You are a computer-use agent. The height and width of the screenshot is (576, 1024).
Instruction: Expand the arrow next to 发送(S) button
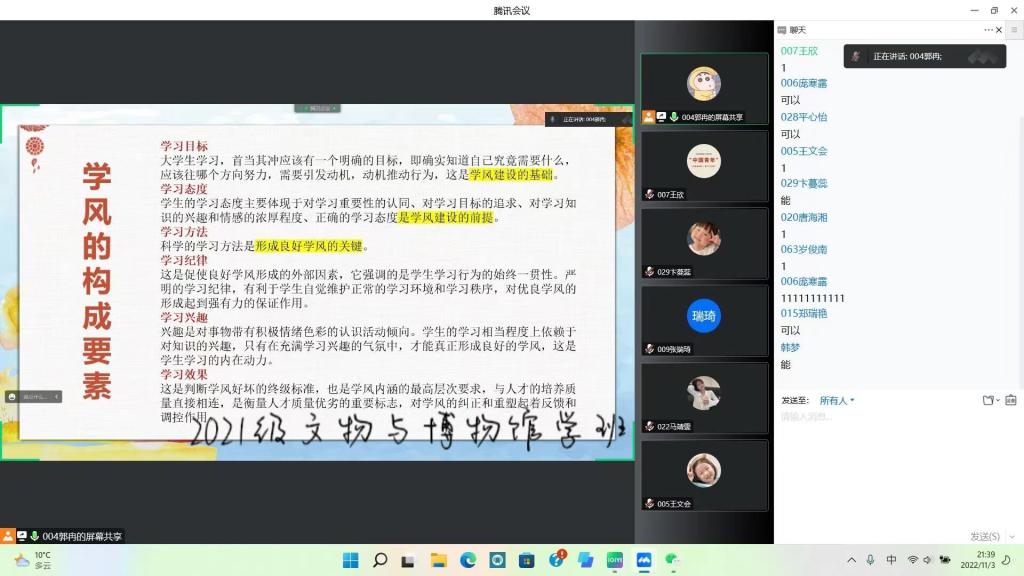click(x=1012, y=537)
